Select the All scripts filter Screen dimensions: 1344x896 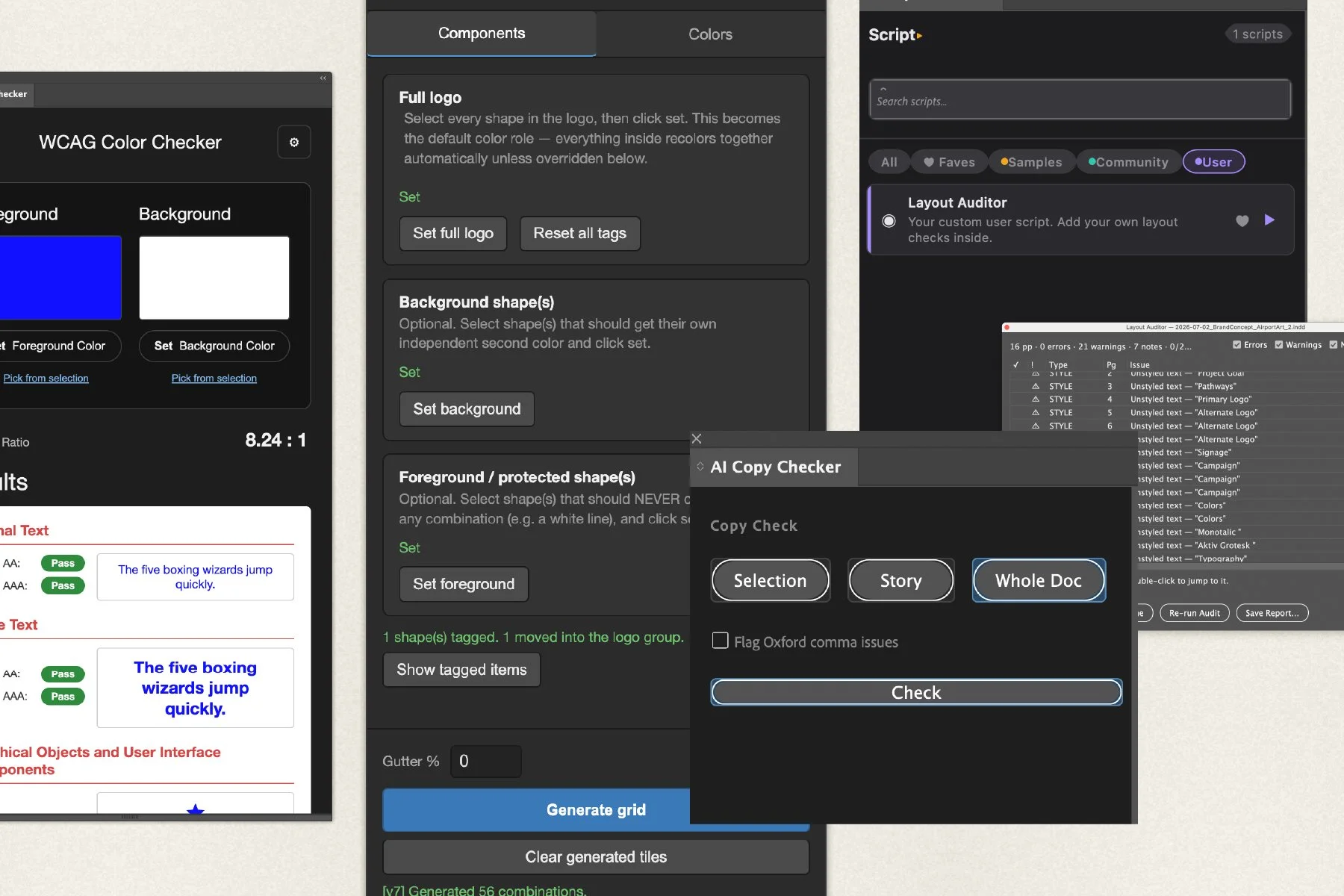889,162
